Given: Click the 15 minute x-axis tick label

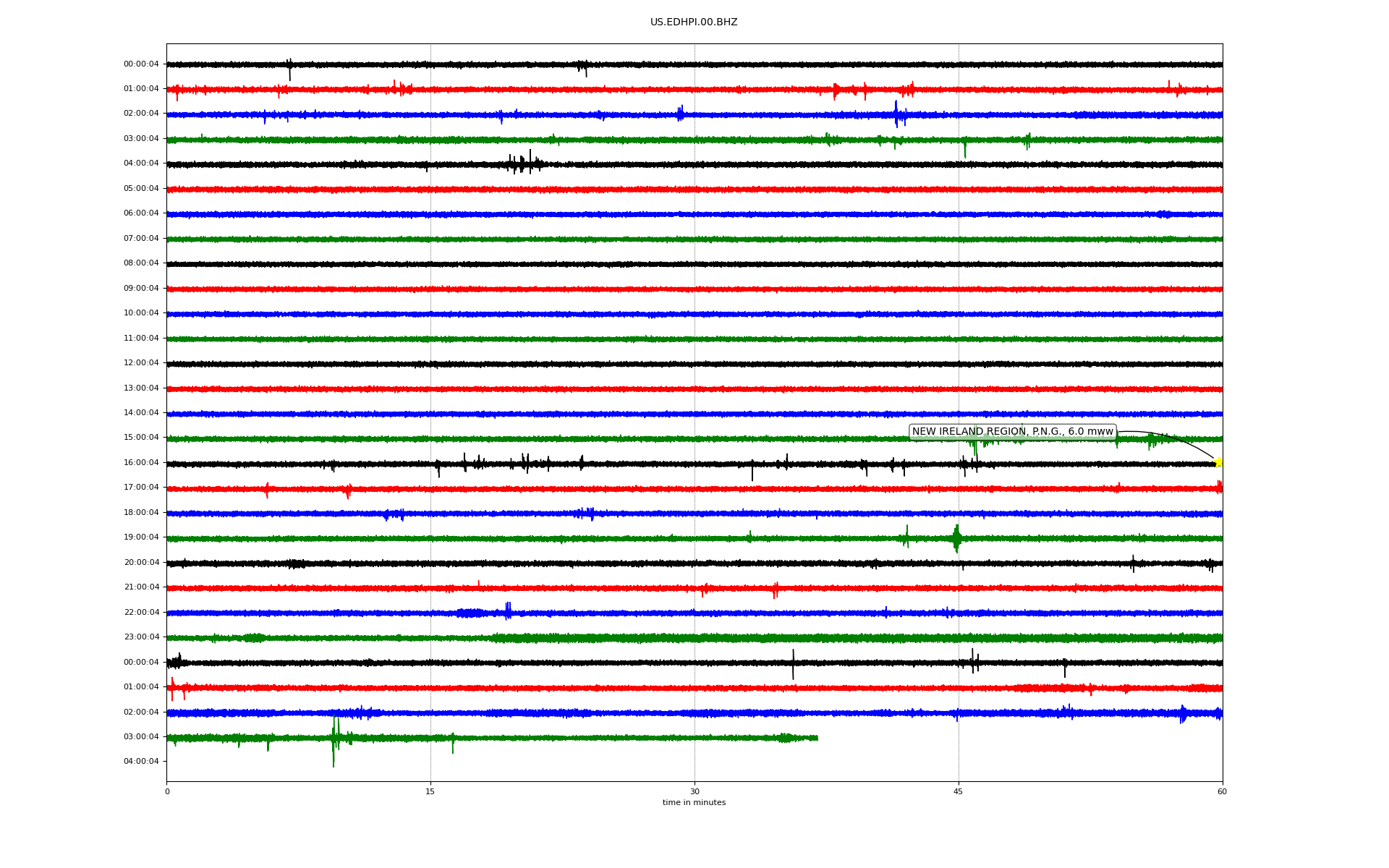Looking at the screenshot, I should (430, 791).
